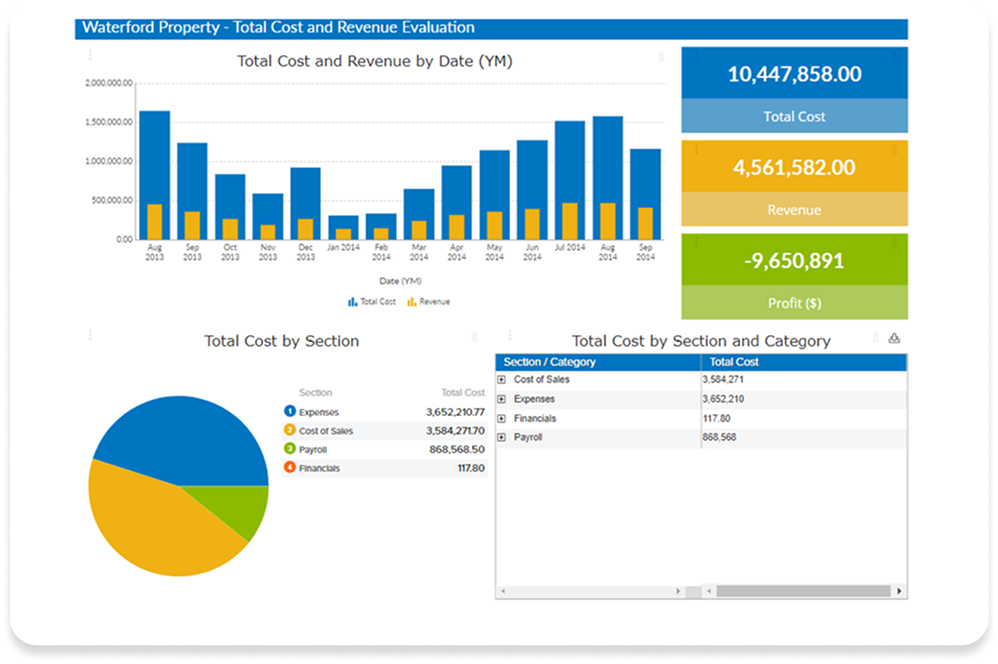Viewport: 998px width, 664px height.
Task: Expand the Expenses row in the table
Action: [x=502, y=399]
